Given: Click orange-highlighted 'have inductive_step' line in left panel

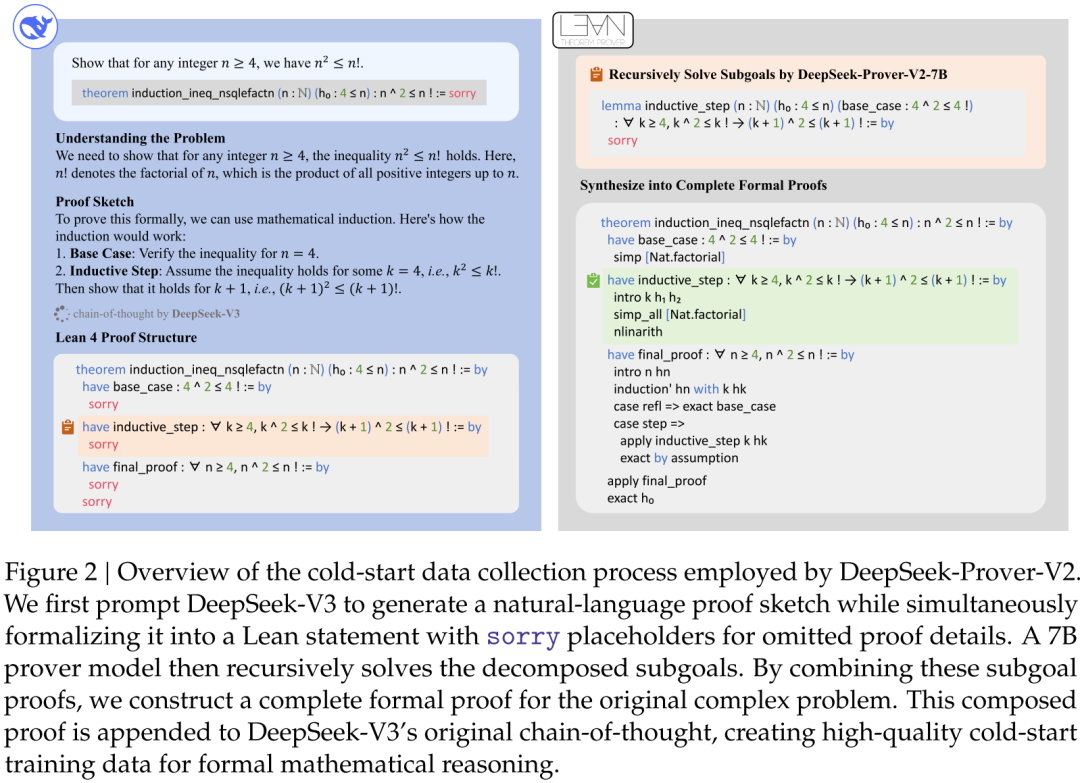Looking at the screenshot, I should tap(282, 427).
